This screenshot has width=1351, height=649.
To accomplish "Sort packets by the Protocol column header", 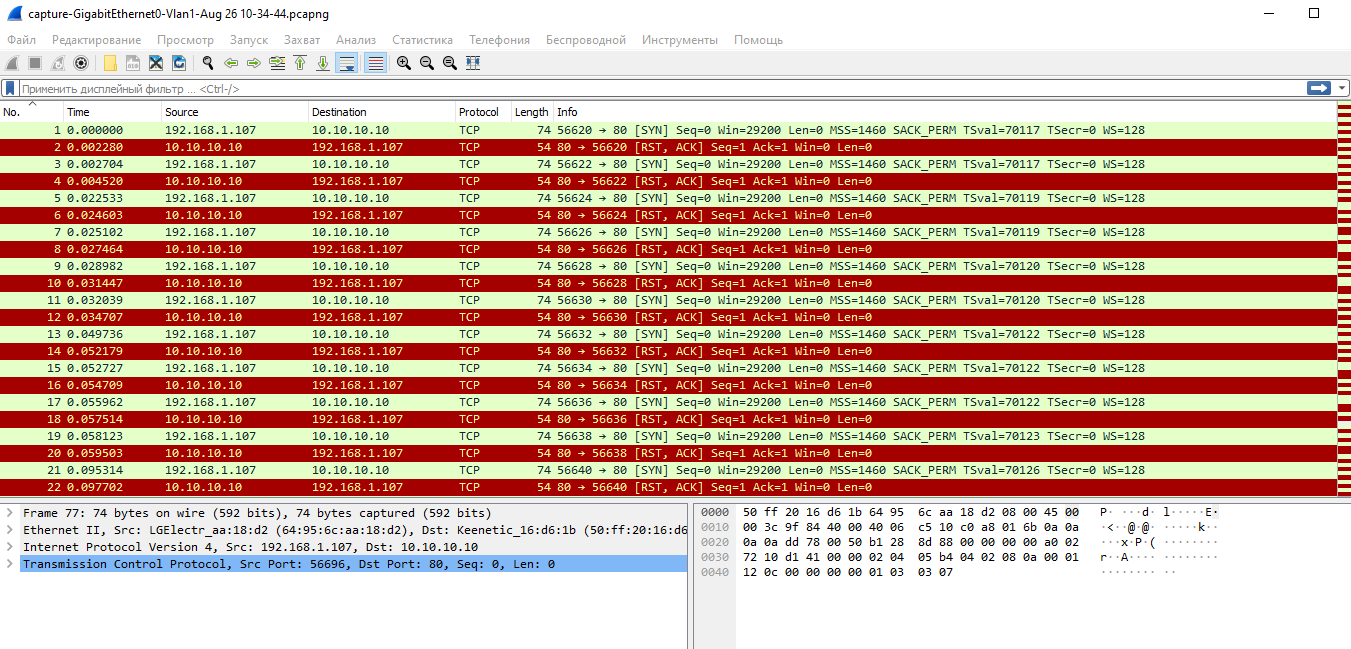I will point(479,112).
